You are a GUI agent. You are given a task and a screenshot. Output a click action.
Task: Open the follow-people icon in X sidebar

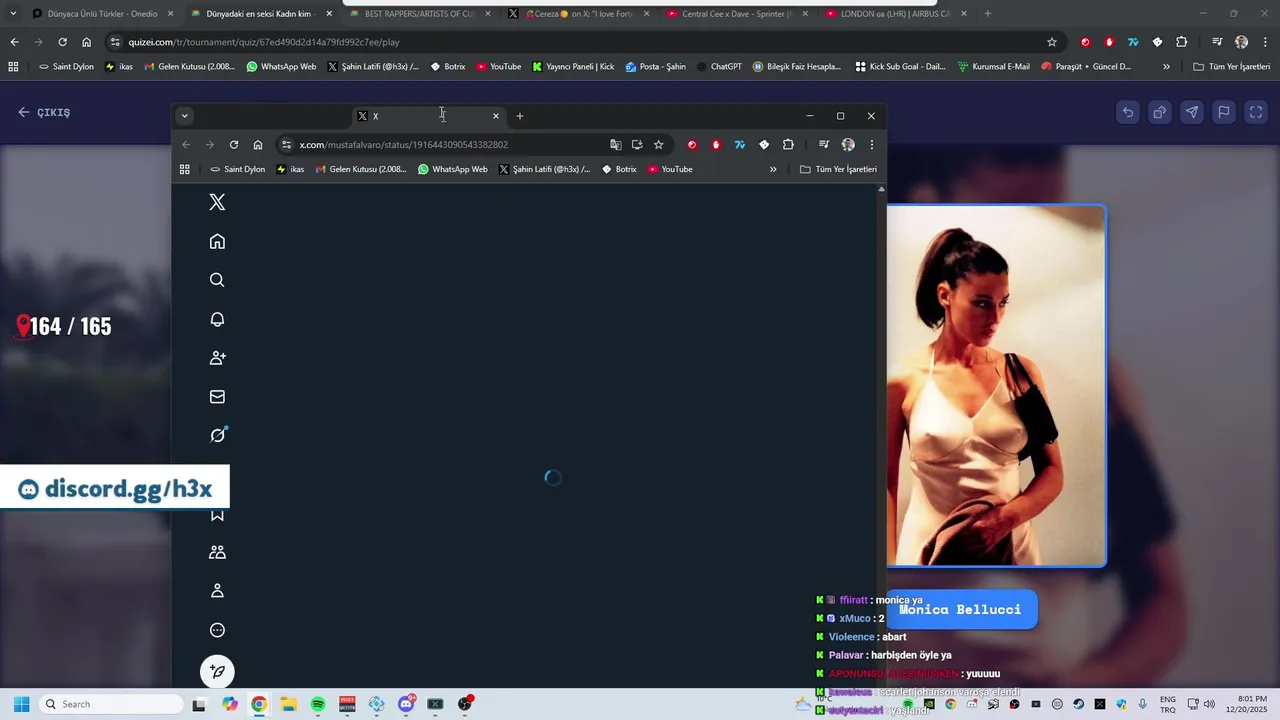[x=217, y=358]
